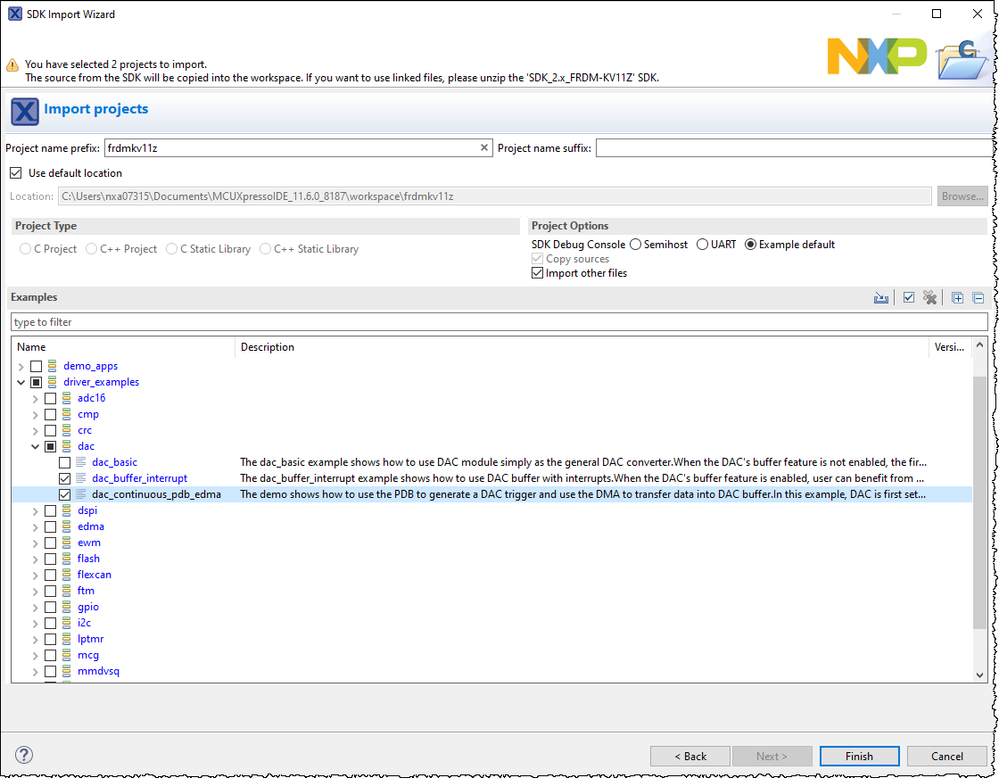
Task: Uncheck the dac_continuous_pdb_edma checkbox
Action: [x=64, y=495]
